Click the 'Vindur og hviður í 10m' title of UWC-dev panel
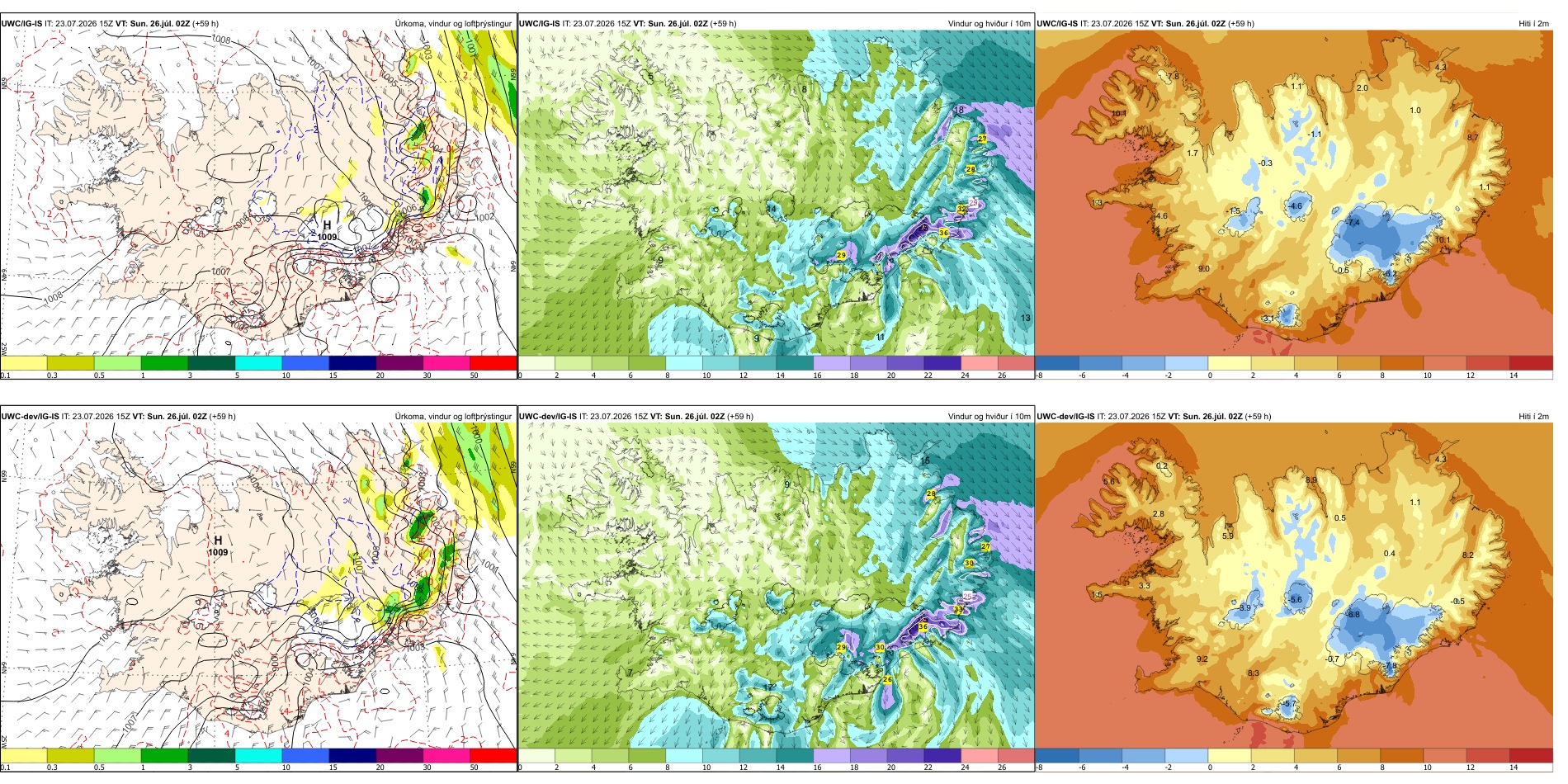Image resolution: width=1568 pixels, height=784 pixels. [x=989, y=416]
